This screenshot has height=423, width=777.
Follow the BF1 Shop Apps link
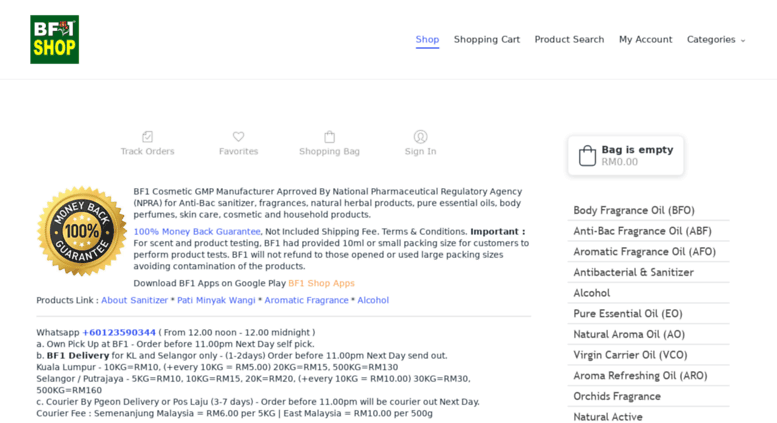pos(322,283)
